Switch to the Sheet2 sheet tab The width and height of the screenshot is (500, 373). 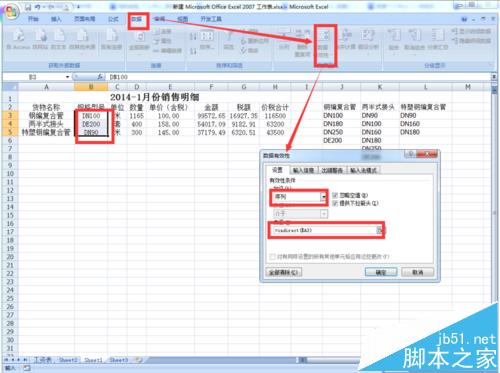(x=68, y=360)
